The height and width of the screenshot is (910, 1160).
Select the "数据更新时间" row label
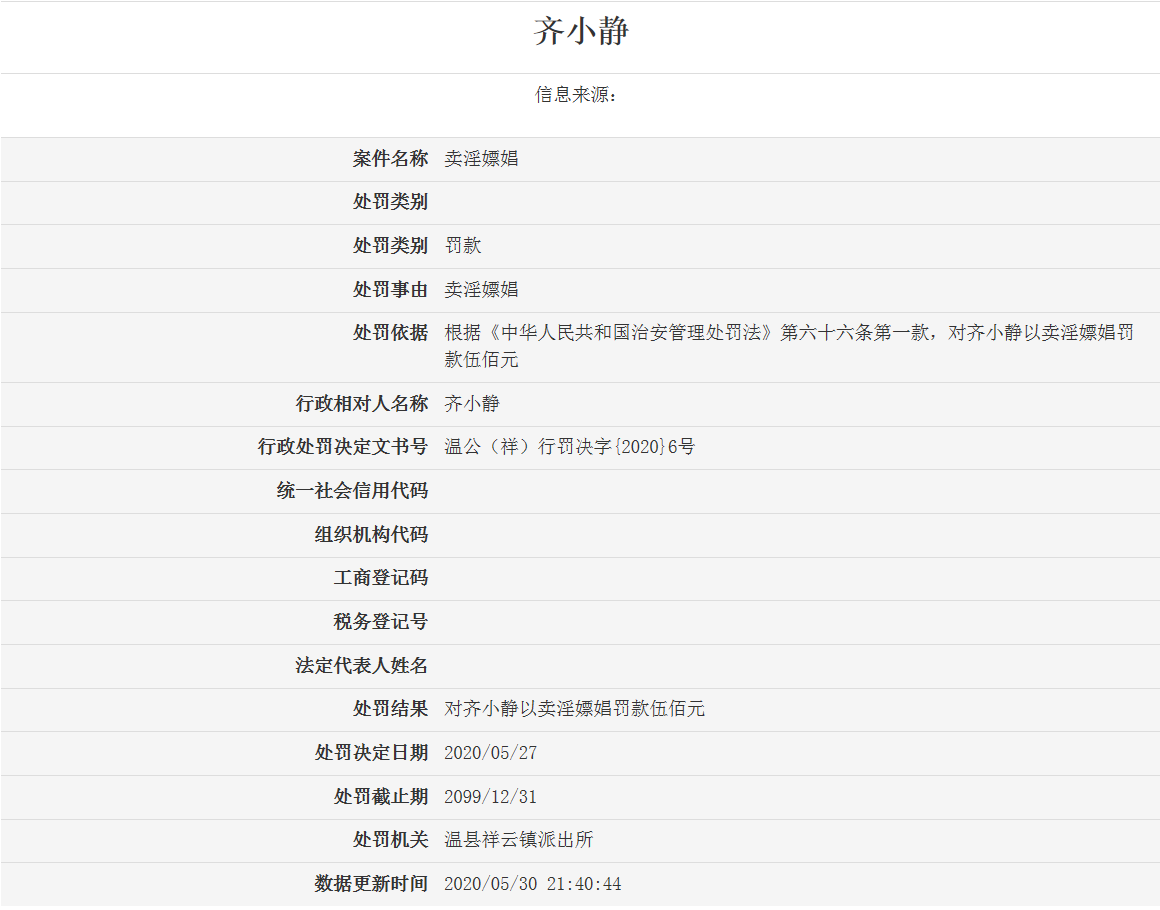[370, 884]
